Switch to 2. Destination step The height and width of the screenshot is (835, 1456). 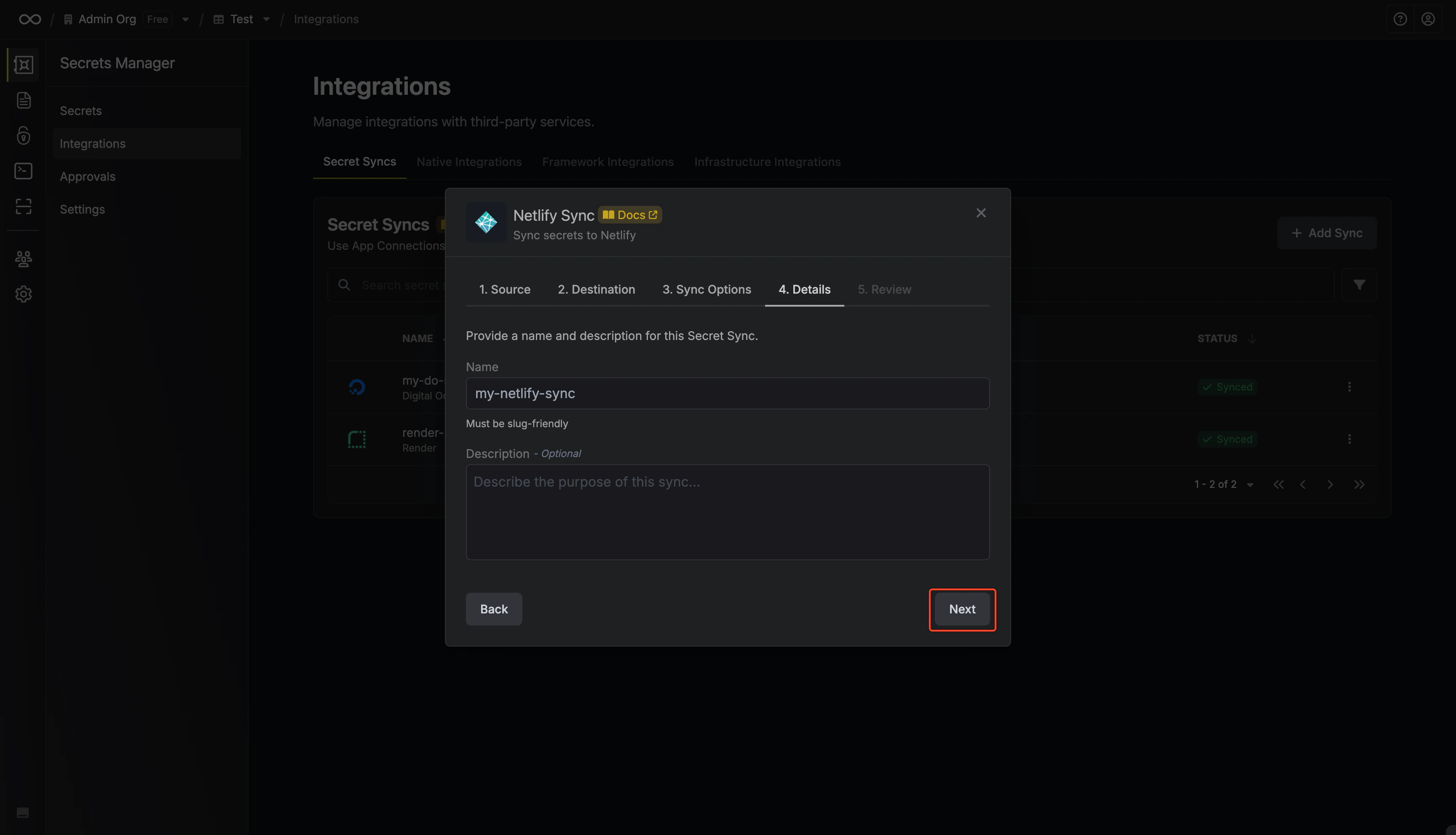pyautogui.click(x=597, y=289)
